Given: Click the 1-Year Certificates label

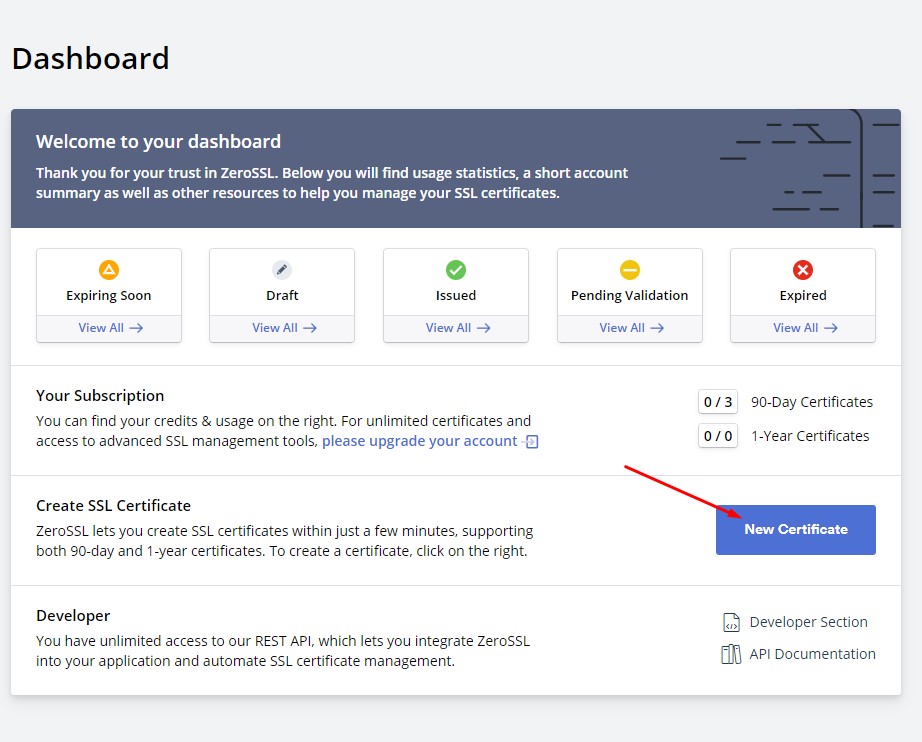Looking at the screenshot, I should pos(810,436).
